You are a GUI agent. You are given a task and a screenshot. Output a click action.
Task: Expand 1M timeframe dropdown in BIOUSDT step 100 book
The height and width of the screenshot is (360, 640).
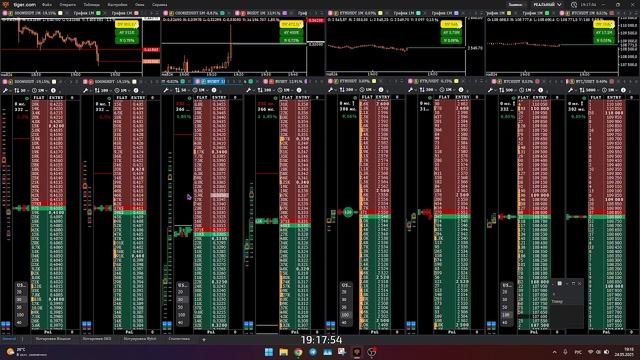click(x=286, y=90)
